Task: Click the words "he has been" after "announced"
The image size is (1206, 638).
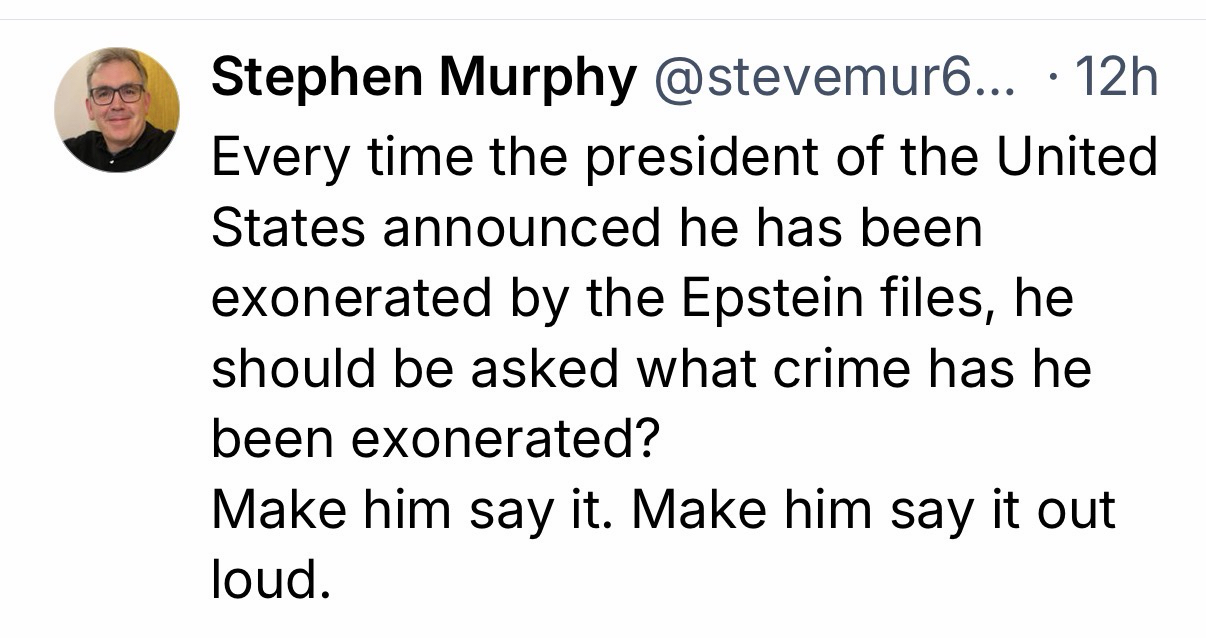Action: [824, 229]
